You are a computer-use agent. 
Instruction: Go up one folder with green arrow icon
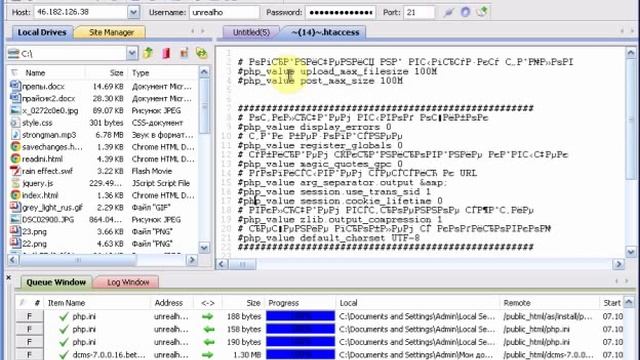click(x=148, y=53)
